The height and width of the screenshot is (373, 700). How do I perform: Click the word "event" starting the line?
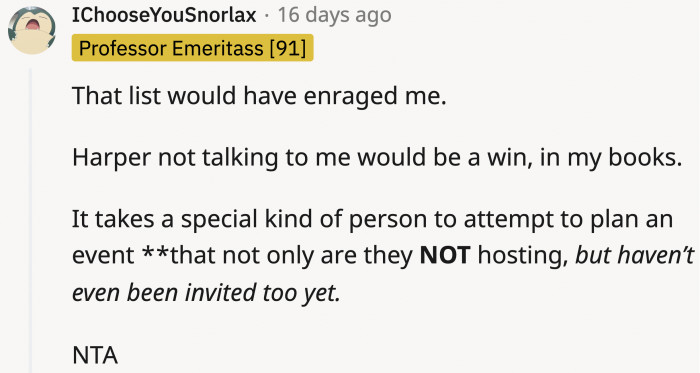pos(103,256)
